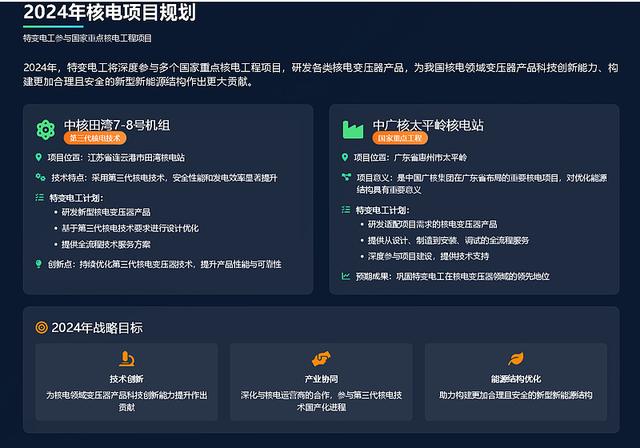Click the 技术创新 goal title
Viewport: 640px width, 448px height.
tap(127, 379)
